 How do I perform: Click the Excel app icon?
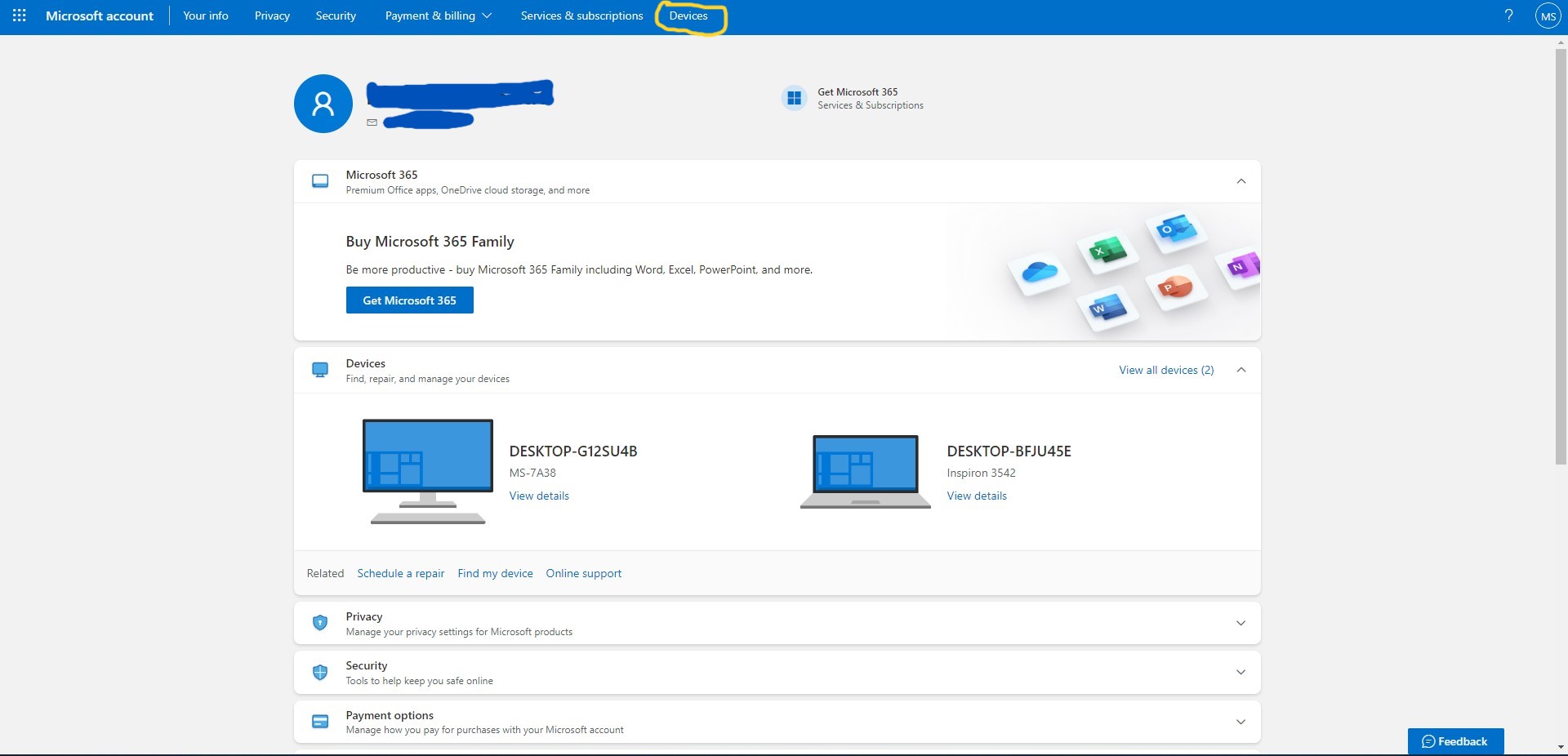pyautogui.click(x=1107, y=251)
